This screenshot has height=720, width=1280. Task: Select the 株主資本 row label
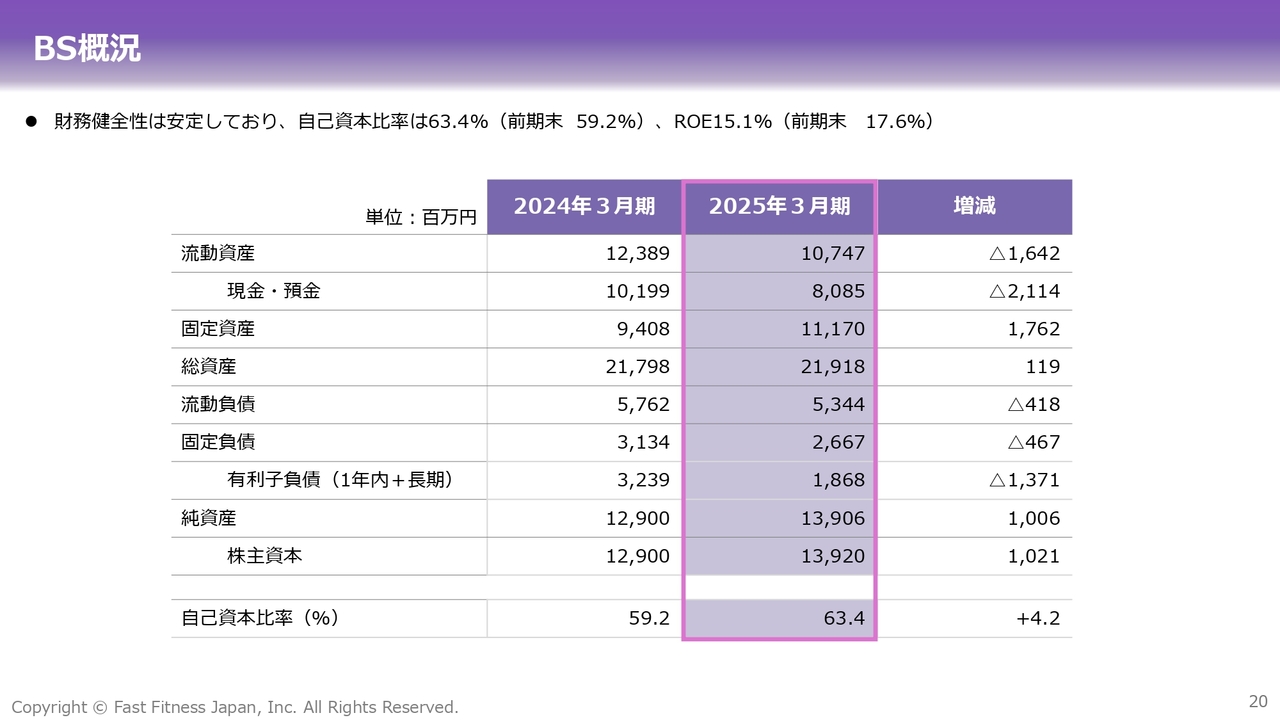tap(264, 556)
